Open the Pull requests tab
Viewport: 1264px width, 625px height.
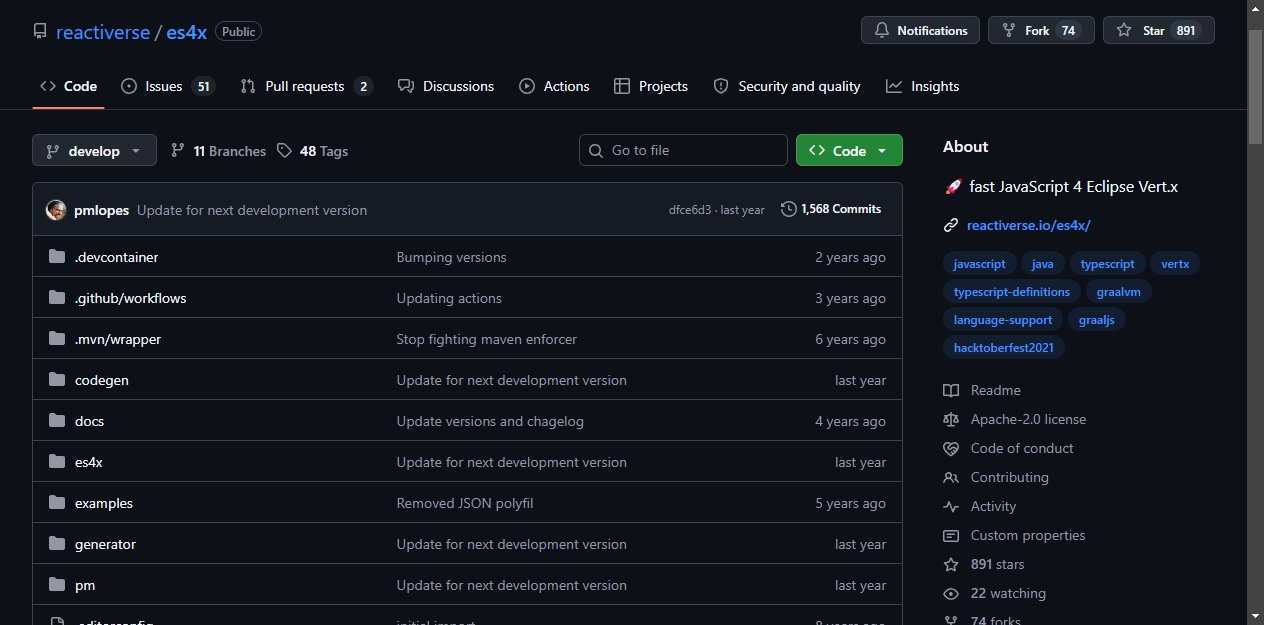307,86
